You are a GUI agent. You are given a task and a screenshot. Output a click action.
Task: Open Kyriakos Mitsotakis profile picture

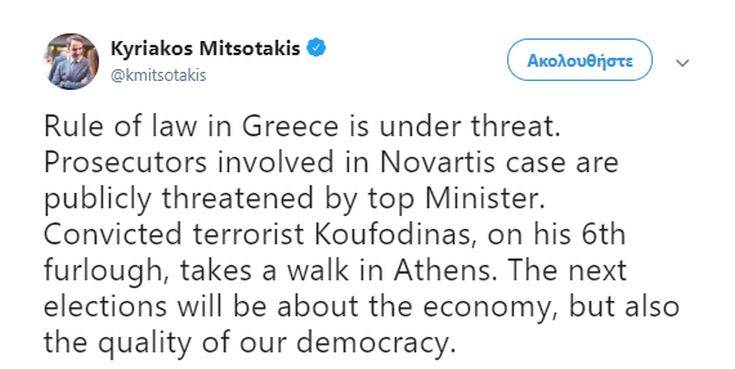click(x=72, y=61)
